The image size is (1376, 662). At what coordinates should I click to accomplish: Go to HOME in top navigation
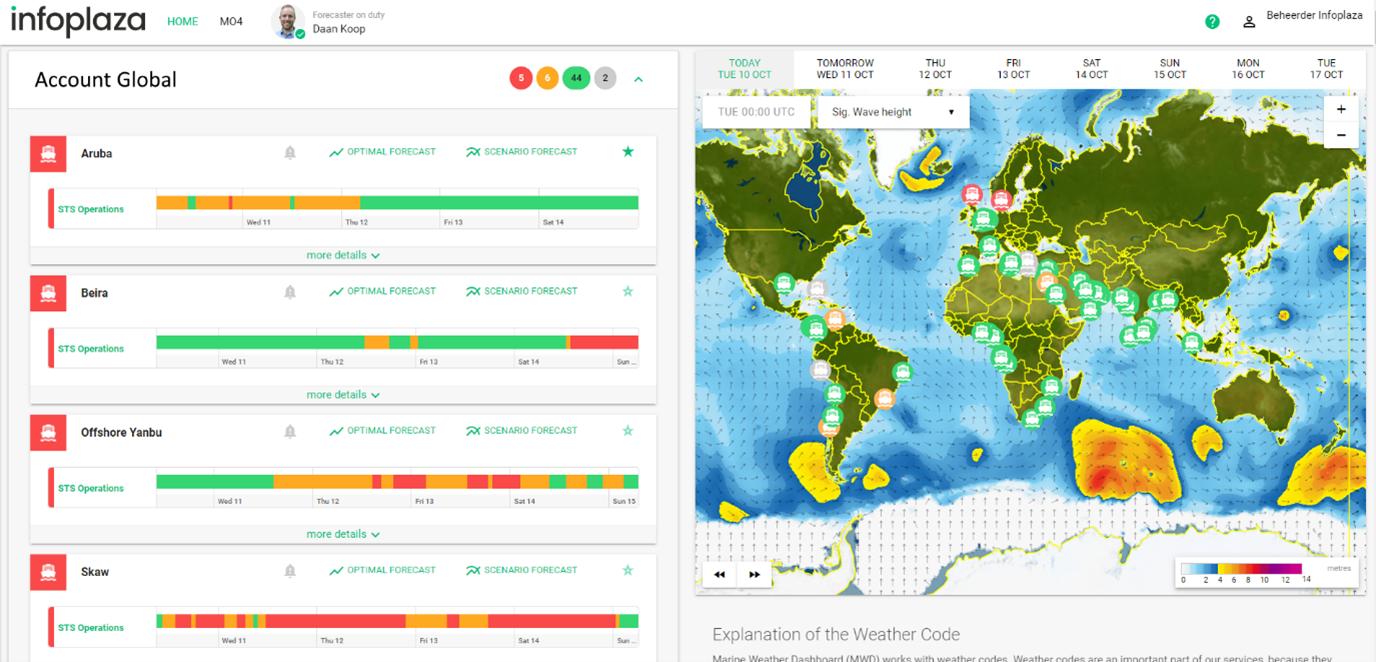183,21
